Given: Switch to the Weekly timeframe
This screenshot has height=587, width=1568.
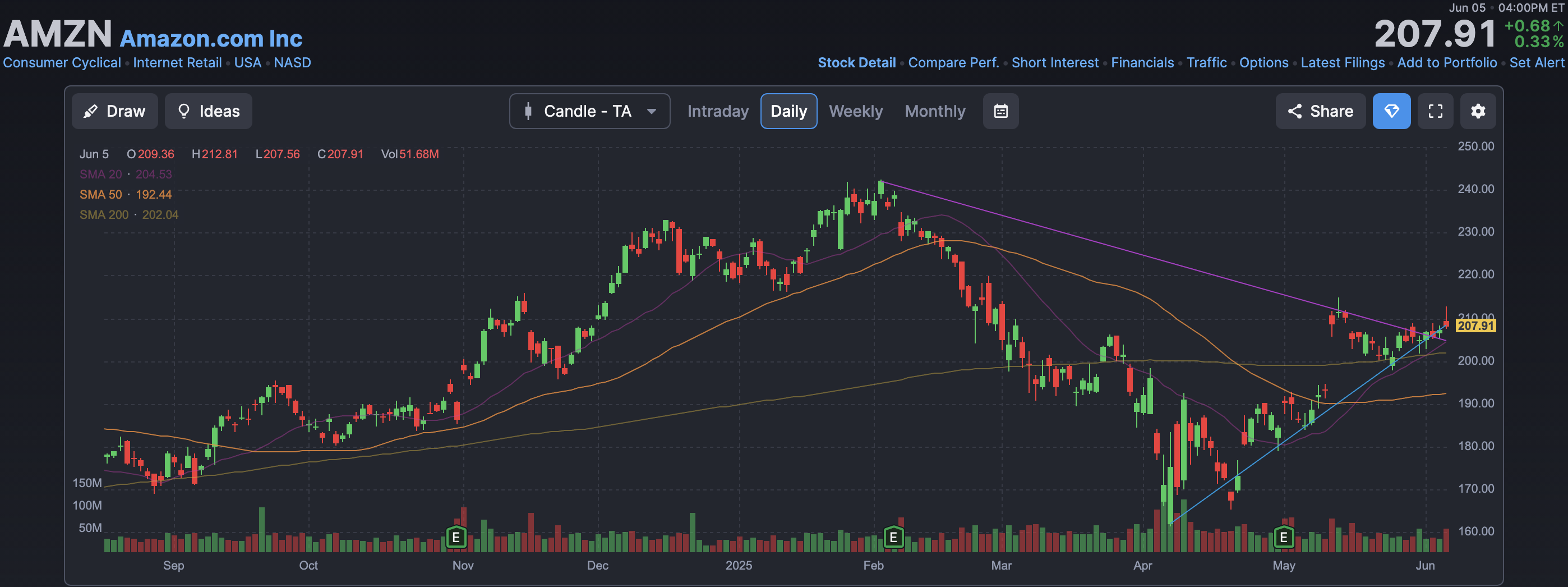Looking at the screenshot, I should 855,111.
